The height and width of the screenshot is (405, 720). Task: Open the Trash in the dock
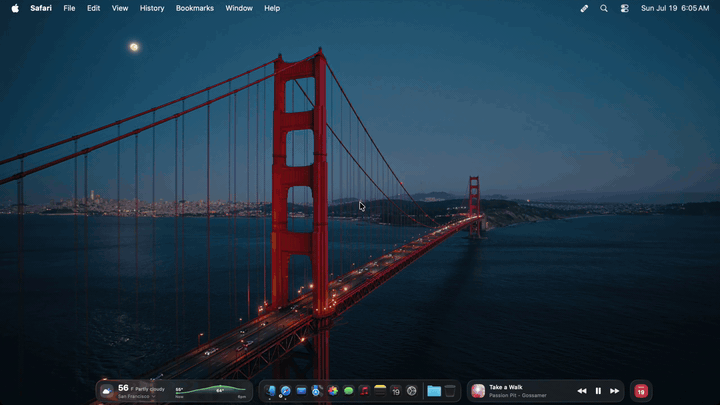point(450,391)
